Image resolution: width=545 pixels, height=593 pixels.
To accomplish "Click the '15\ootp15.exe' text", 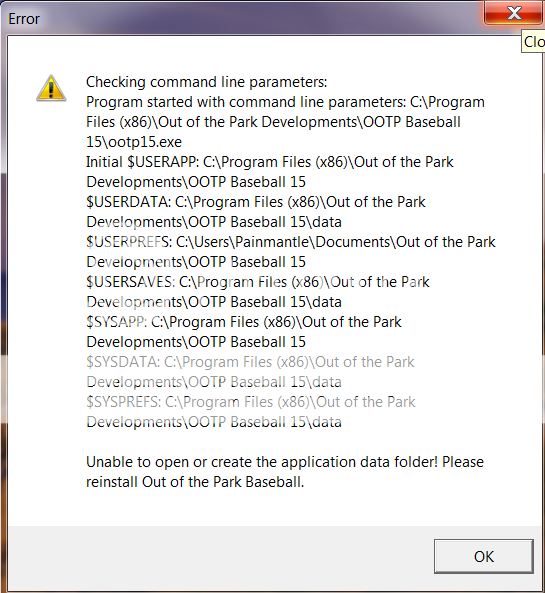I will click(x=134, y=142).
